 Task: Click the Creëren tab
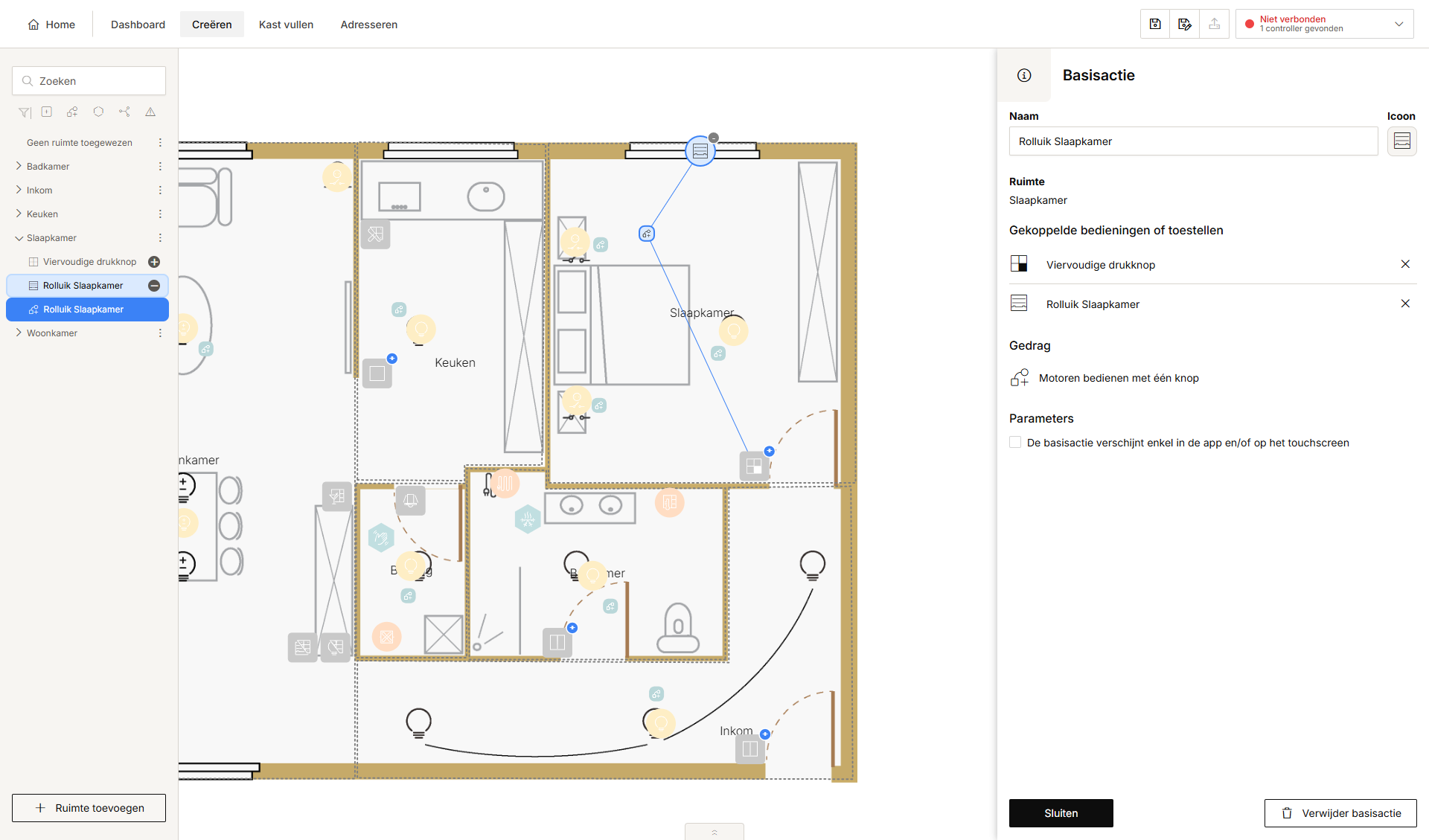coord(212,25)
